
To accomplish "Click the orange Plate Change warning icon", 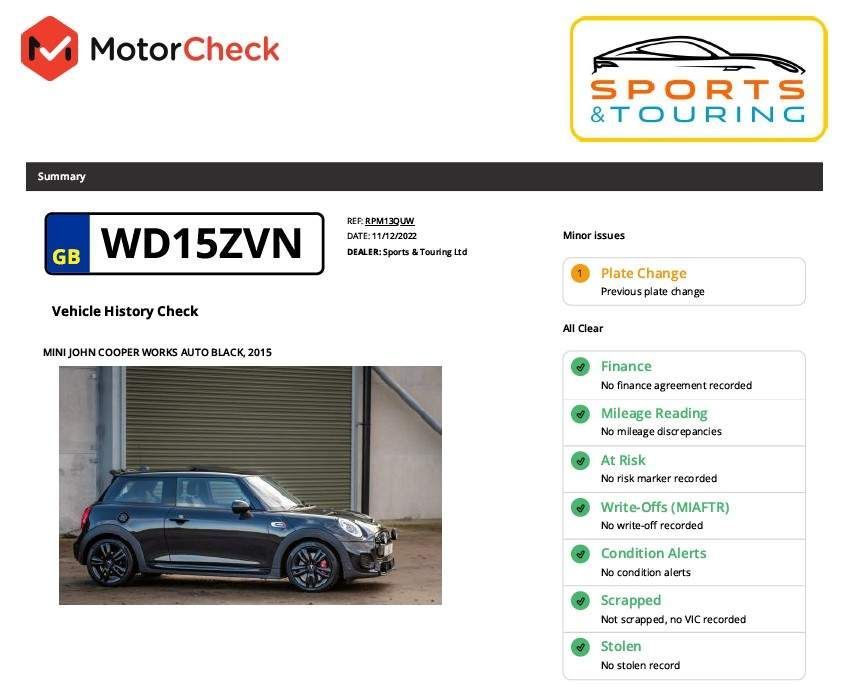I will [x=580, y=273].
